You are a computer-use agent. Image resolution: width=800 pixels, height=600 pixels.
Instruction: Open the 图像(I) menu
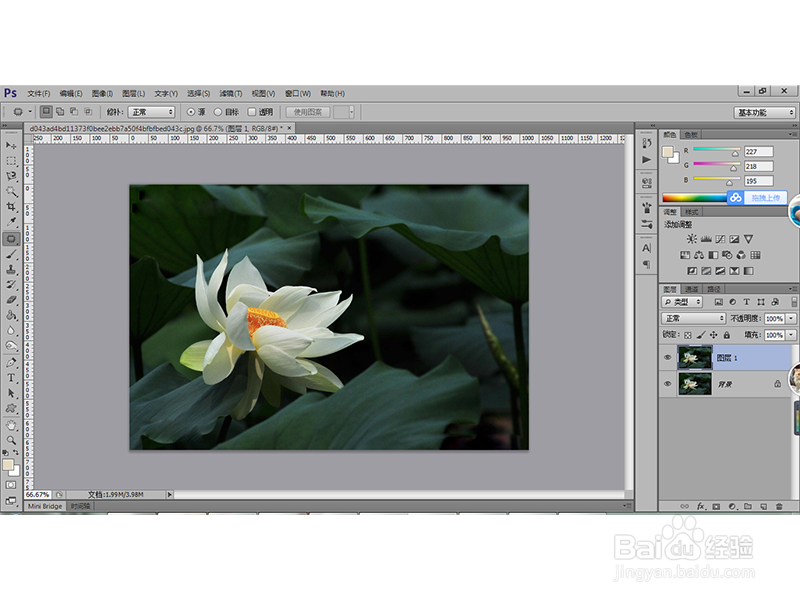pos(102,93)
